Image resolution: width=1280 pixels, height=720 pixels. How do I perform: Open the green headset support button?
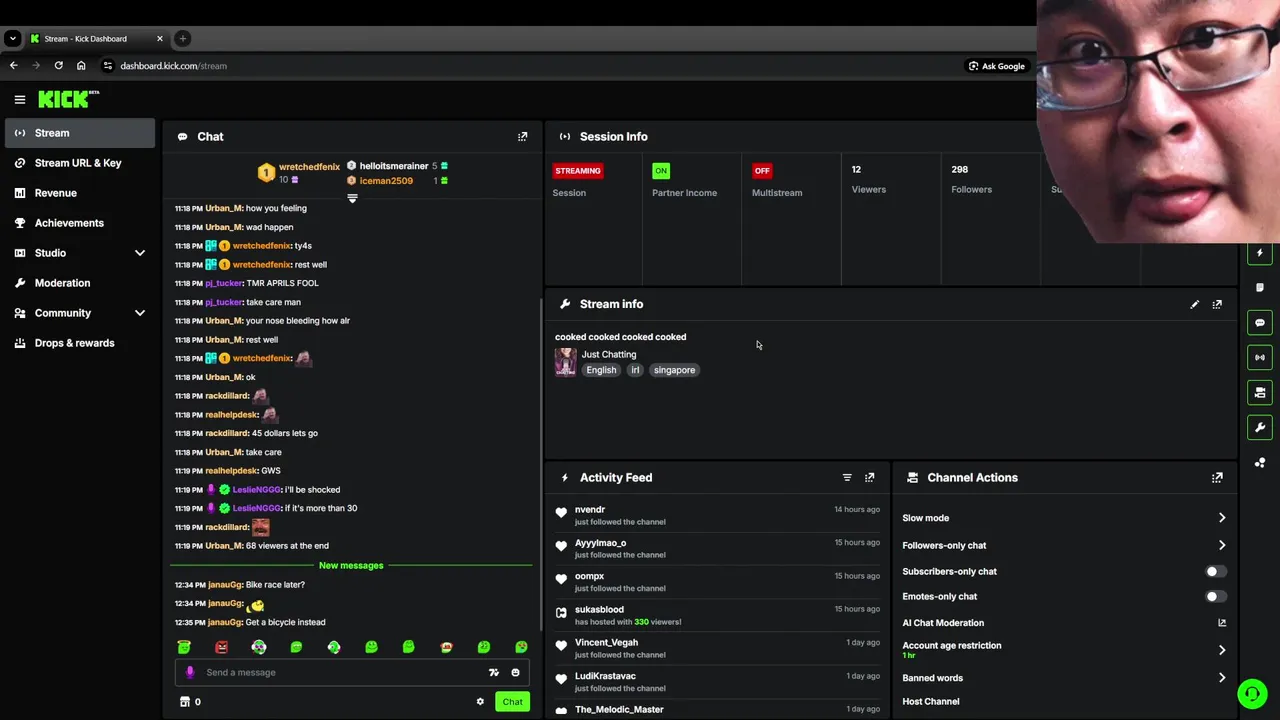pyautogui.click(x=1252, y=693)
